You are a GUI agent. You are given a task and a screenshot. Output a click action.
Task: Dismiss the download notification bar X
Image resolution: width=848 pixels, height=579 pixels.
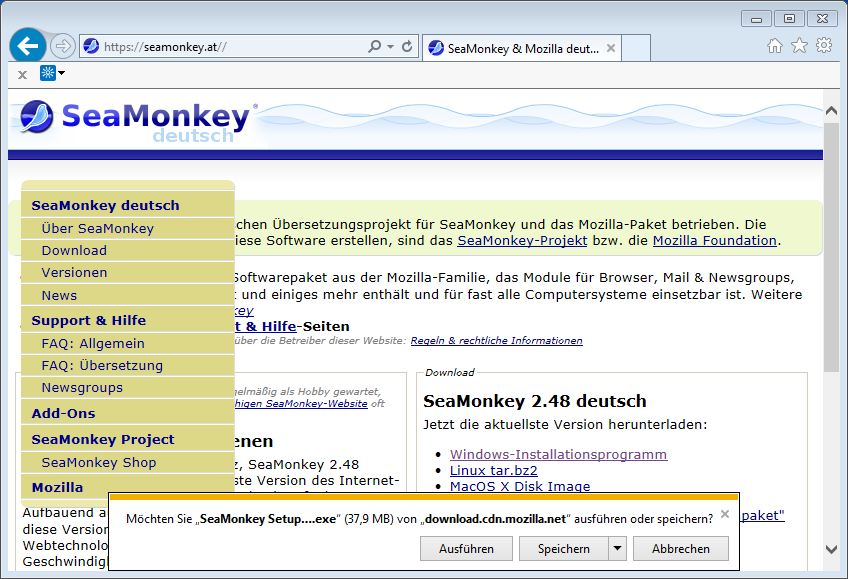[725, 514]
